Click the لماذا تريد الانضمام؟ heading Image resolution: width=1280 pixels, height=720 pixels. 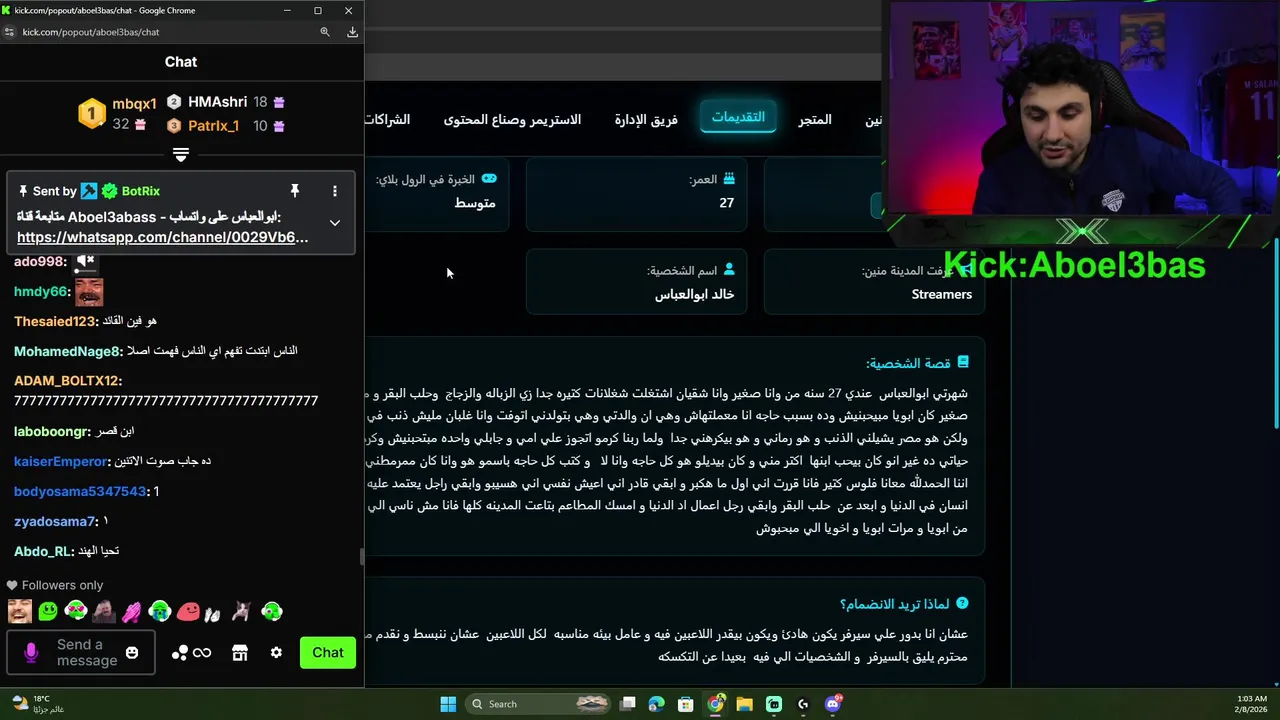click(904, 604)
